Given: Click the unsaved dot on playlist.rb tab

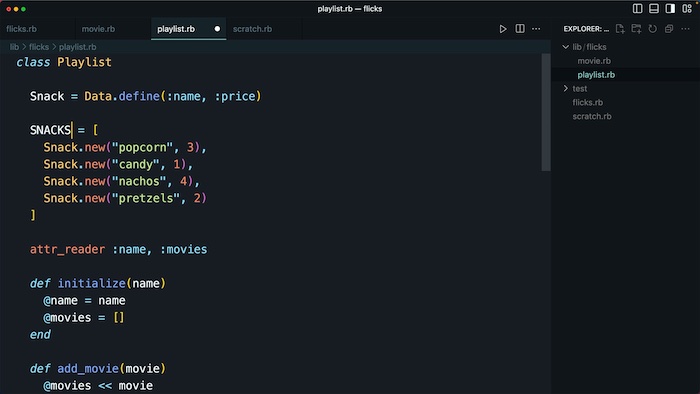Looking at the screenshot, I should click(217, 29).
